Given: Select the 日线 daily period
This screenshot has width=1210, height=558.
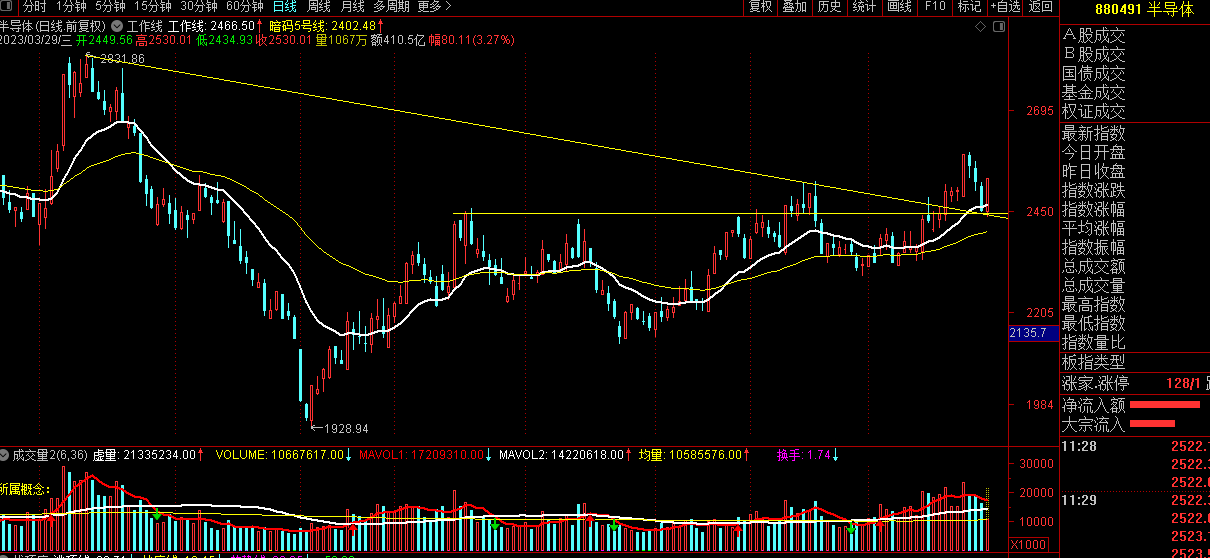Looking at the screenshot, I should pos(285,6).
